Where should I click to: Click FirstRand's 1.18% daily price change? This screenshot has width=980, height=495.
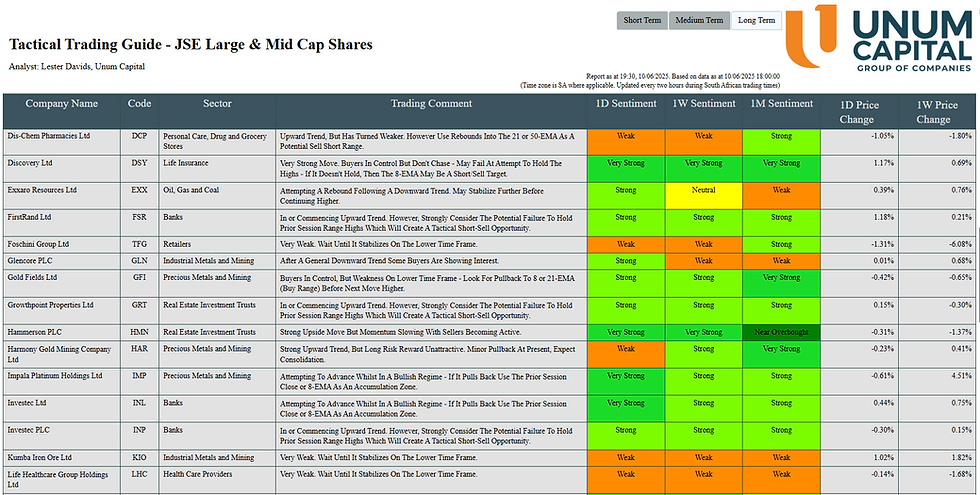pyautogui.click(x=882, y=218)
